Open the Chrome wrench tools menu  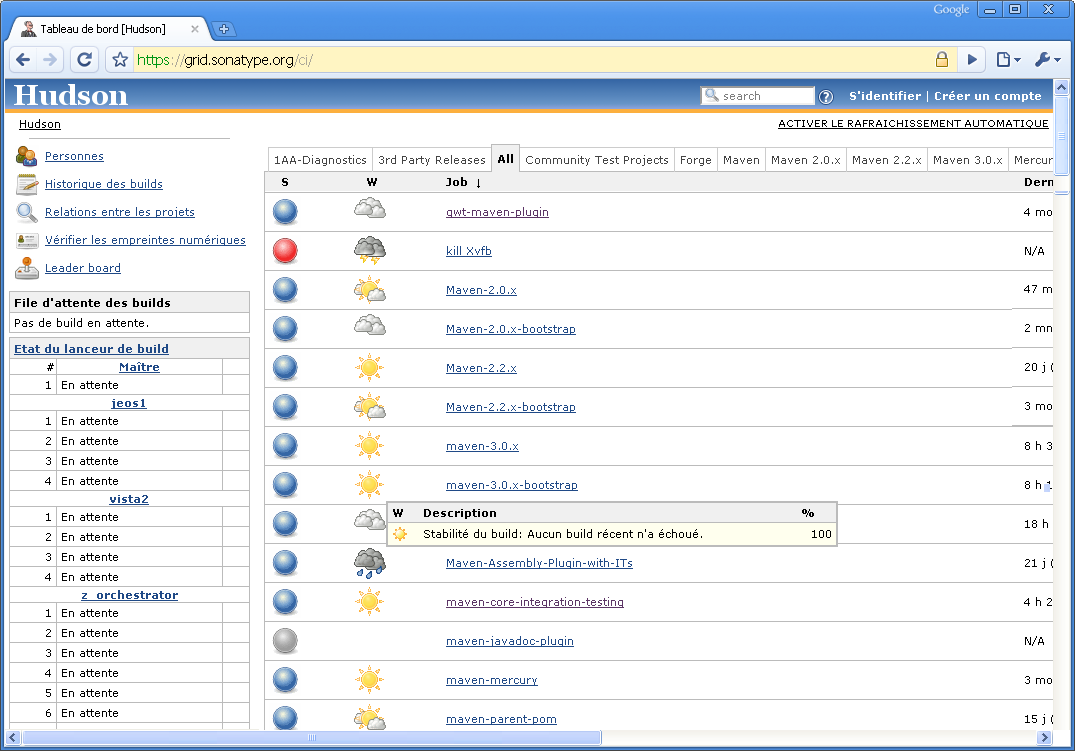click(x=1047, y=60)
